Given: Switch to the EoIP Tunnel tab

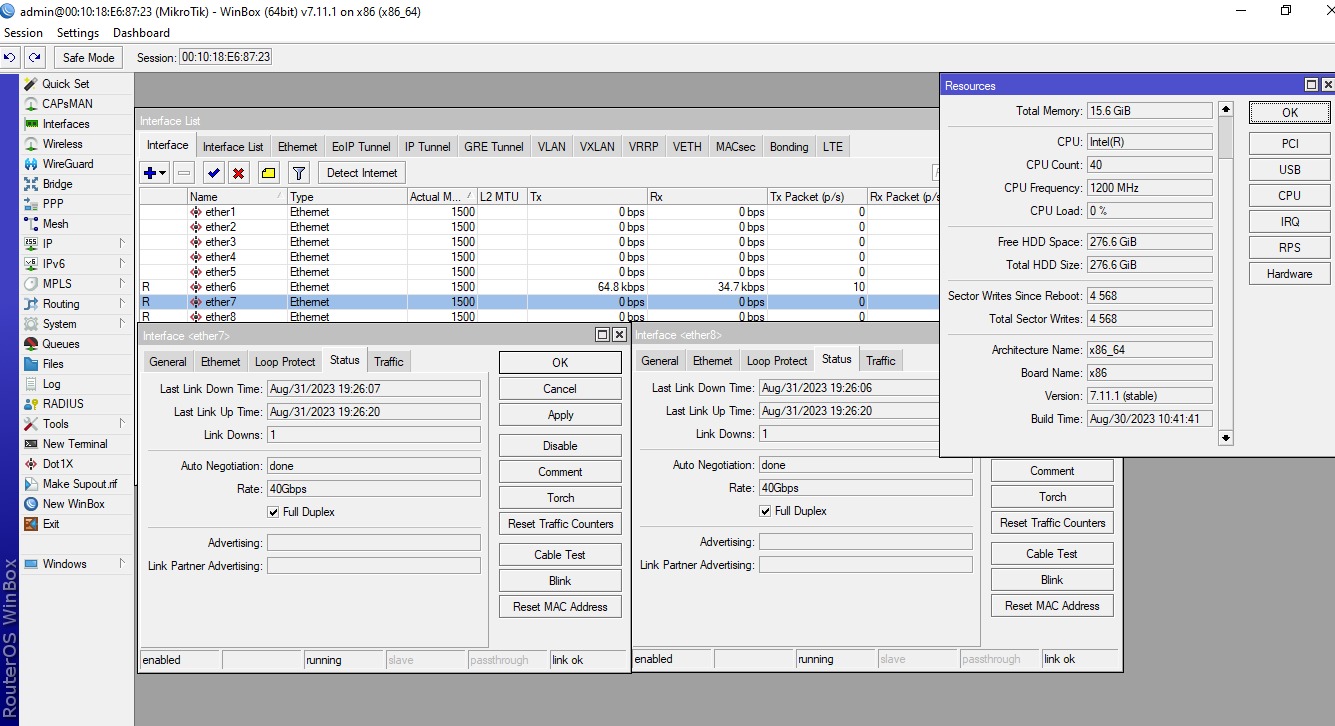Looking at the screenshot, I should (x=361, y=147).
